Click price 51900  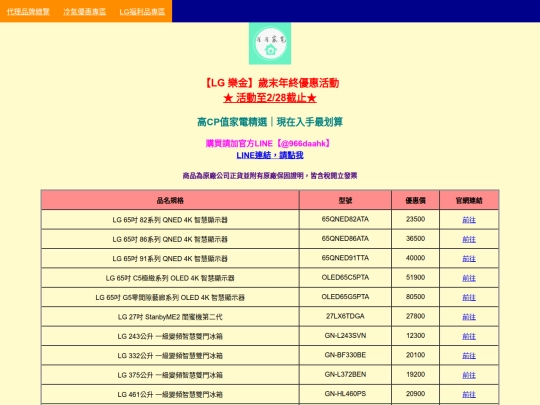[x=415, y=277]
